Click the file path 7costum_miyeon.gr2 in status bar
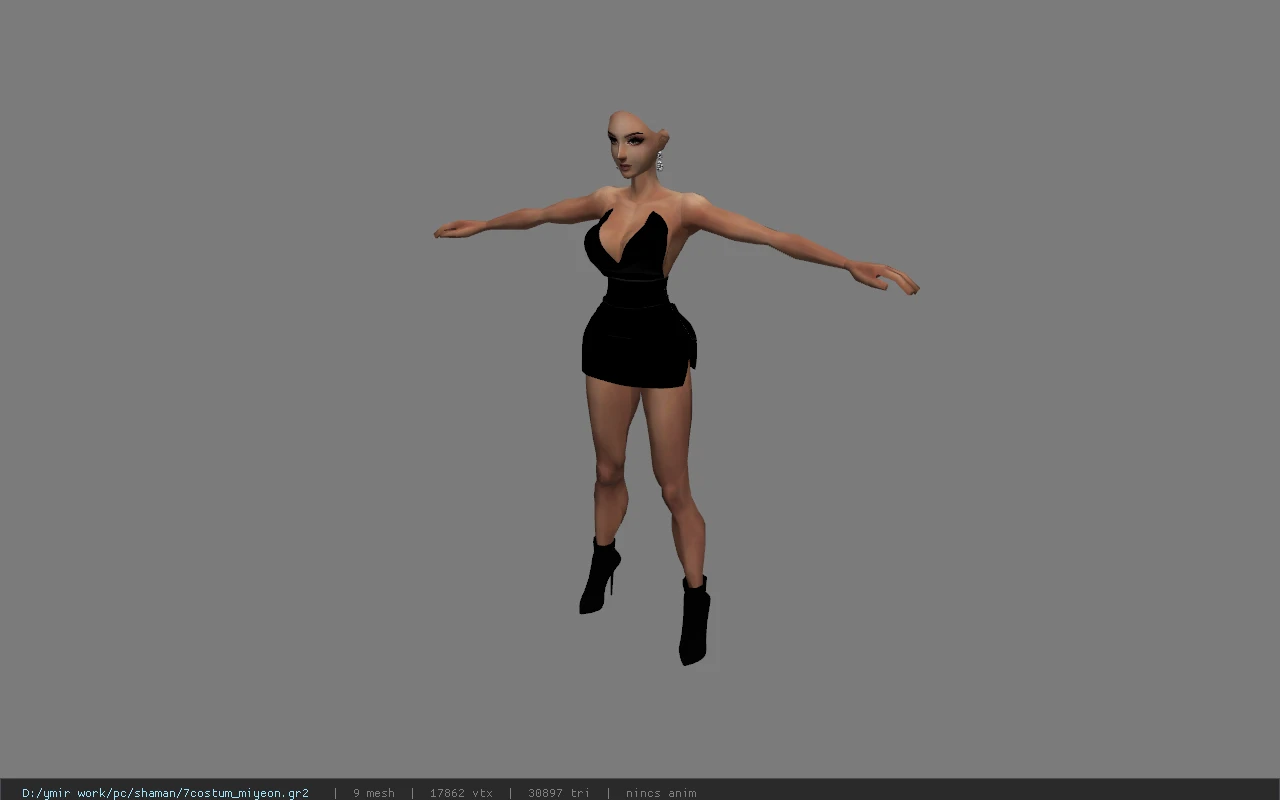The image size is (1280, 800). [165, 793]
